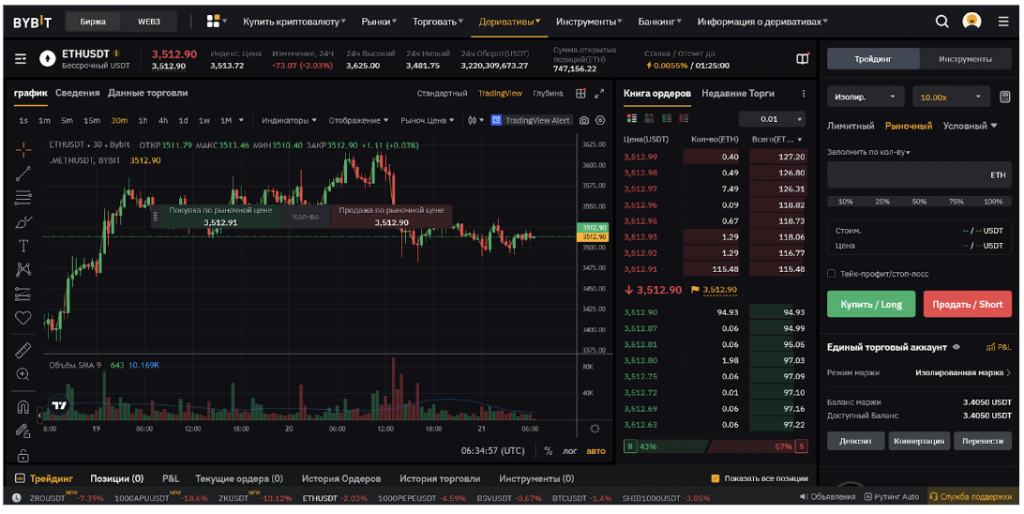Screen dimensions: 1024x514
Task: Click the magnet mode icon
Action: point(24,407)
